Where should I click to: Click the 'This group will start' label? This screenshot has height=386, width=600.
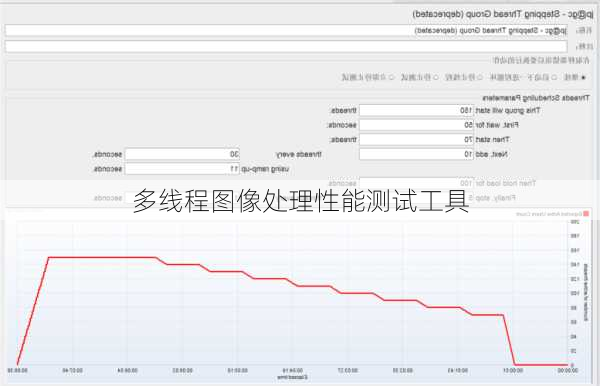point(508,110)
